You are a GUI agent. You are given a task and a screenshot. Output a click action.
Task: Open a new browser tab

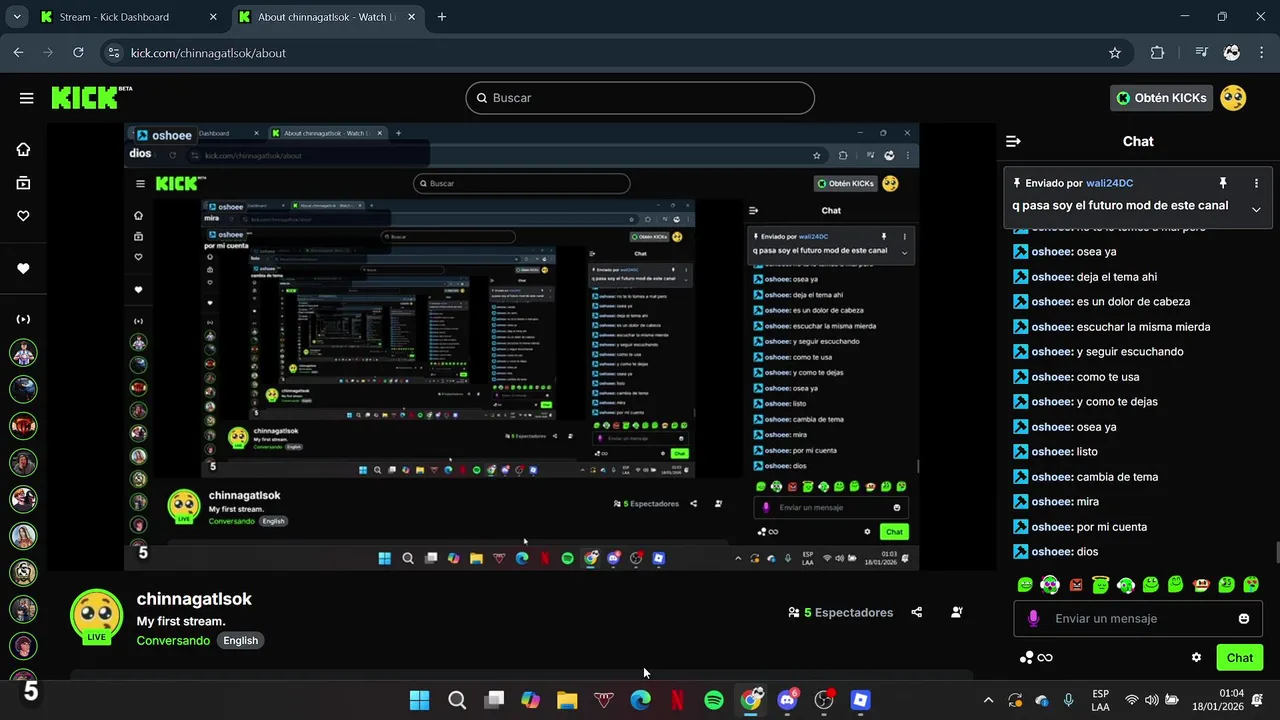[441, 17]
